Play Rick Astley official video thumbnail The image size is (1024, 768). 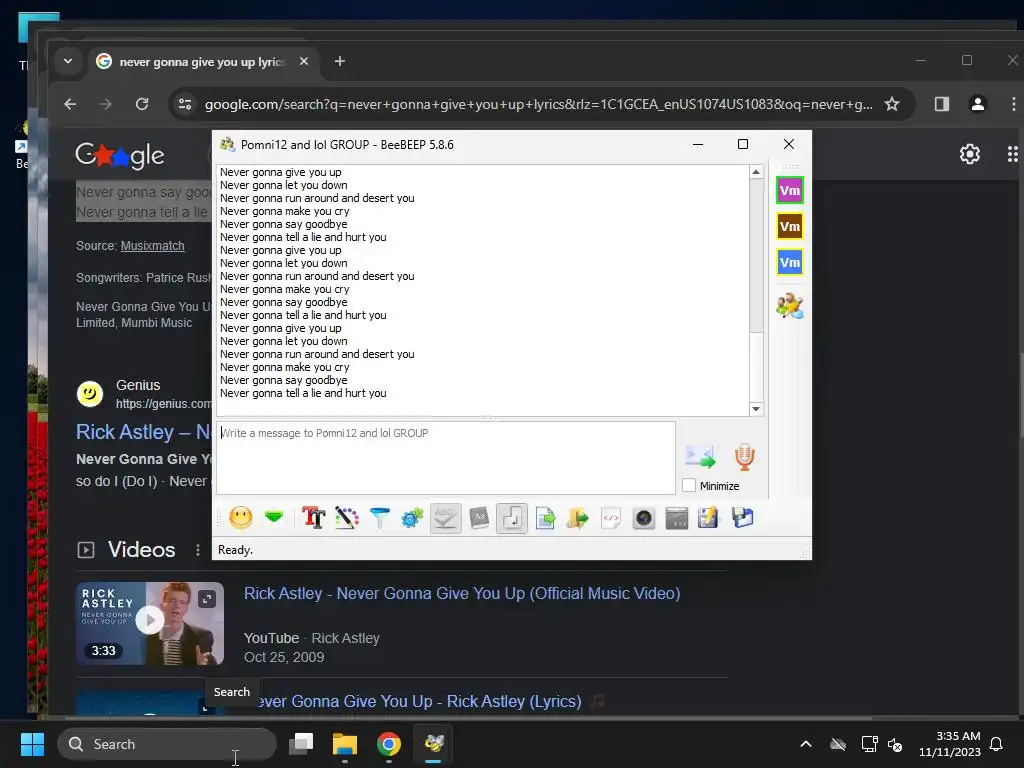[150, 624]
